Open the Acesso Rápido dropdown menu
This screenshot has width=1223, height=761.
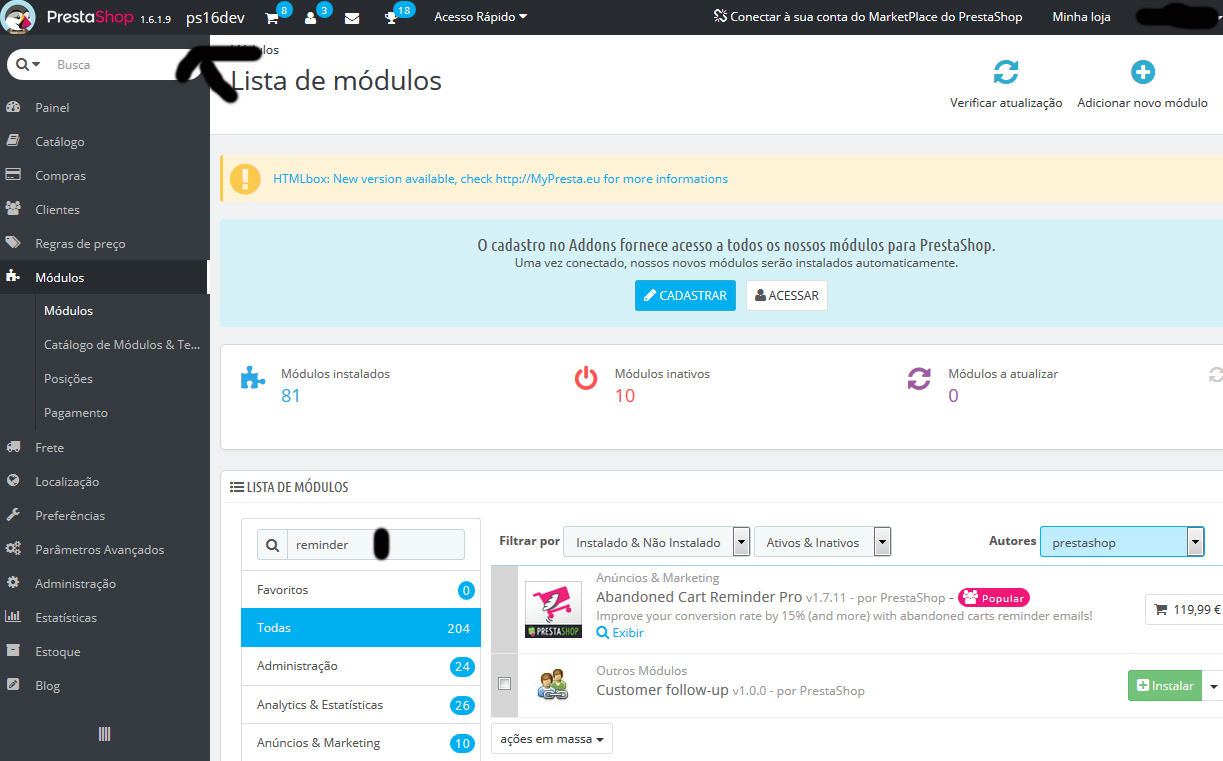[480, 17]
